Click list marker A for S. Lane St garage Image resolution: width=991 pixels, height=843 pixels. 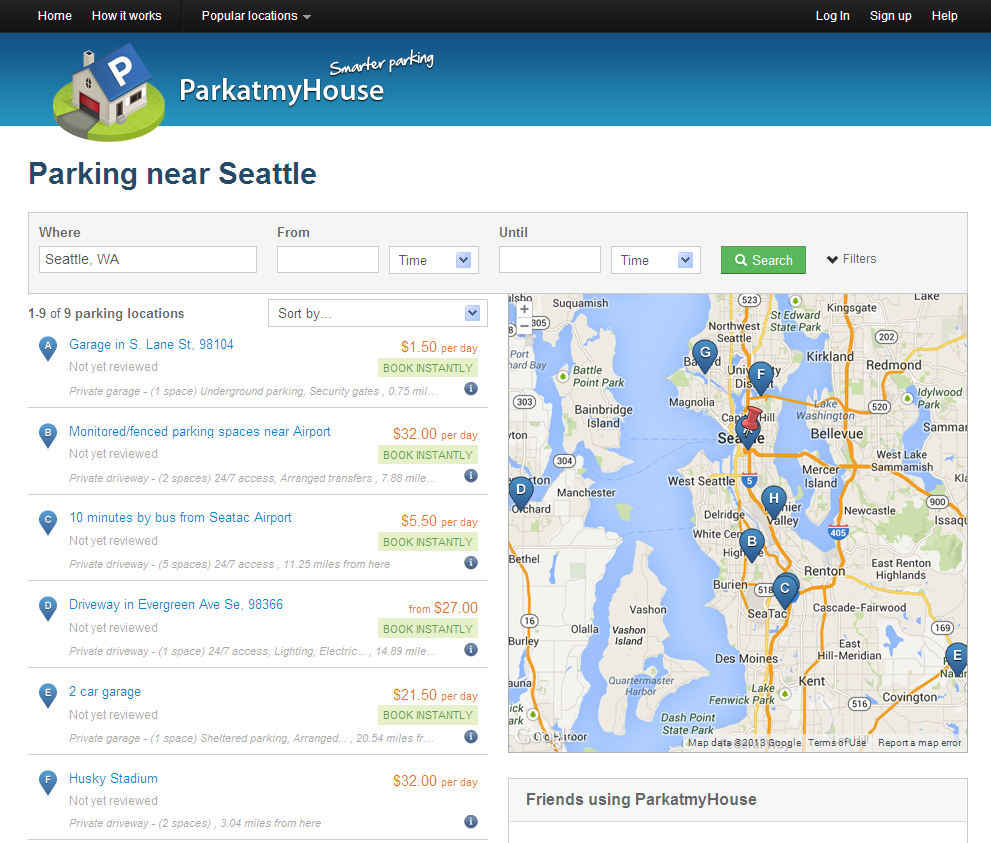click(48, 348)
